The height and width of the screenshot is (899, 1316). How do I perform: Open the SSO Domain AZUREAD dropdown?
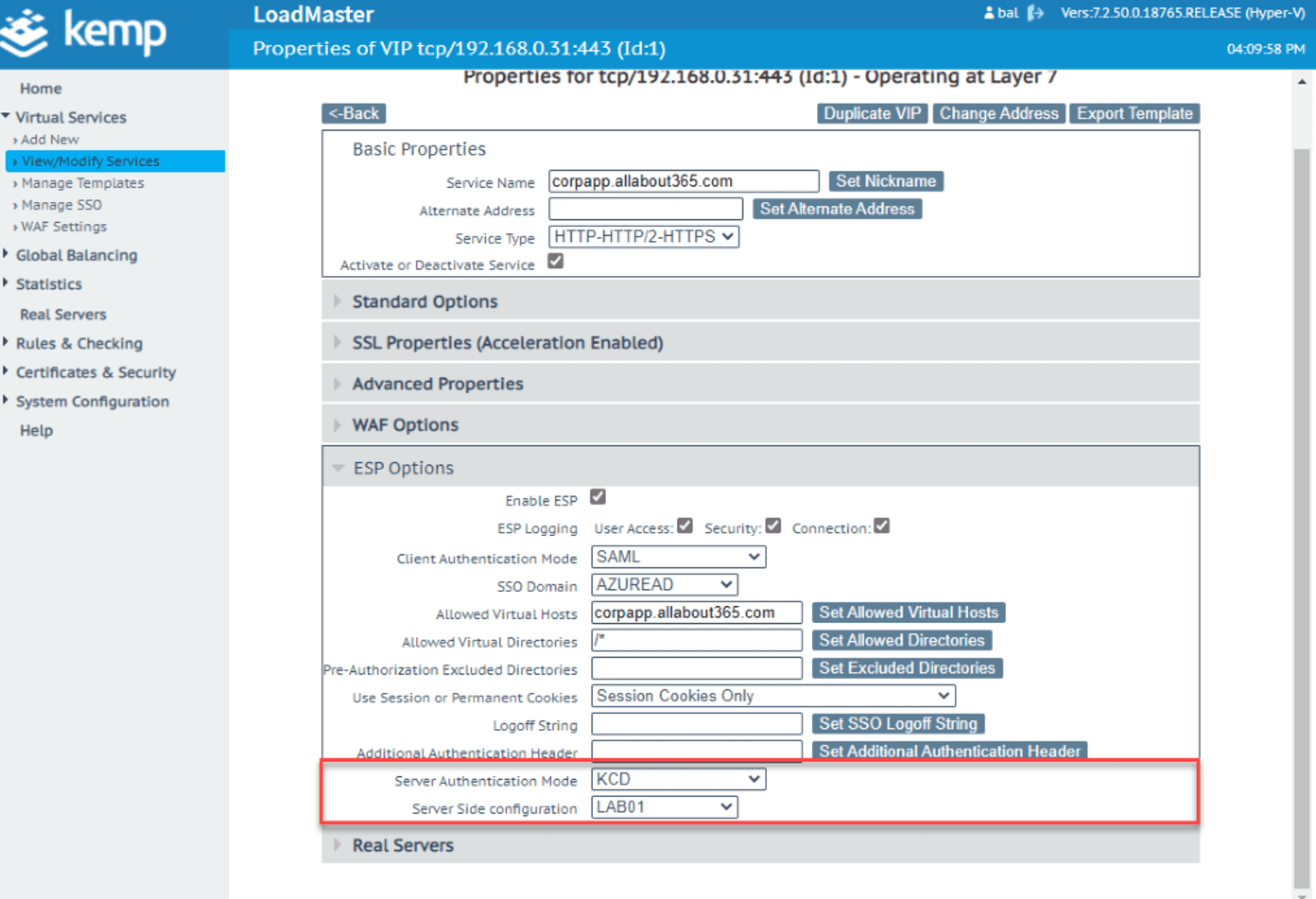pos(664,585)
